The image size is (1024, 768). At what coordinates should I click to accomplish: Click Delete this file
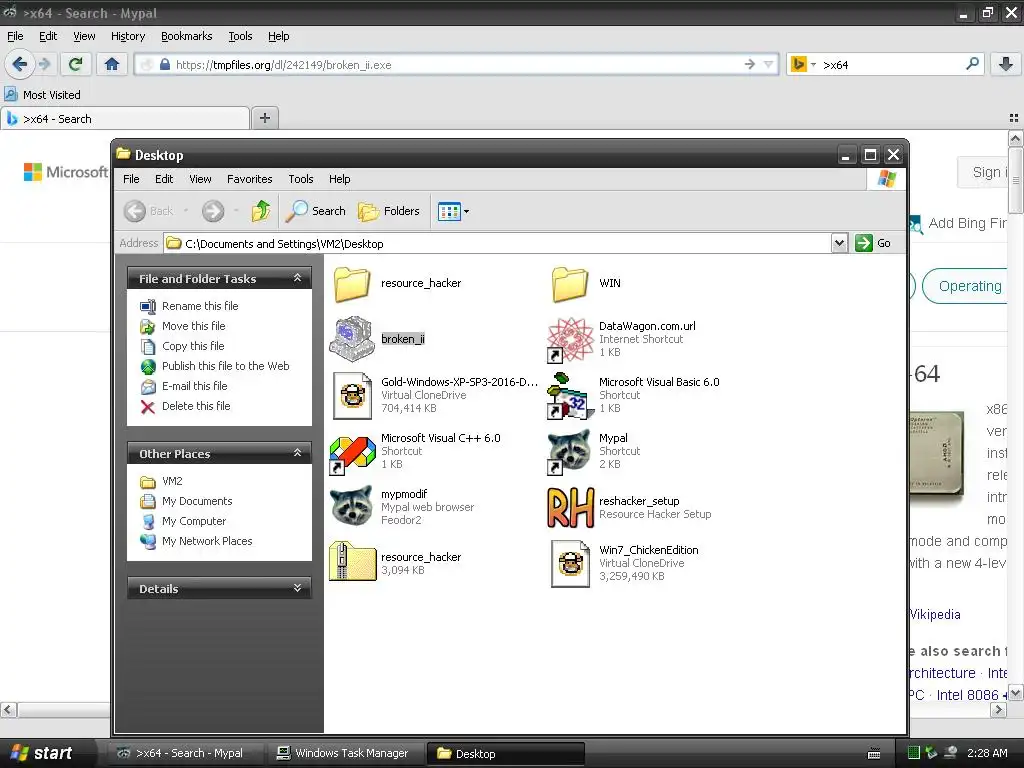196,406
